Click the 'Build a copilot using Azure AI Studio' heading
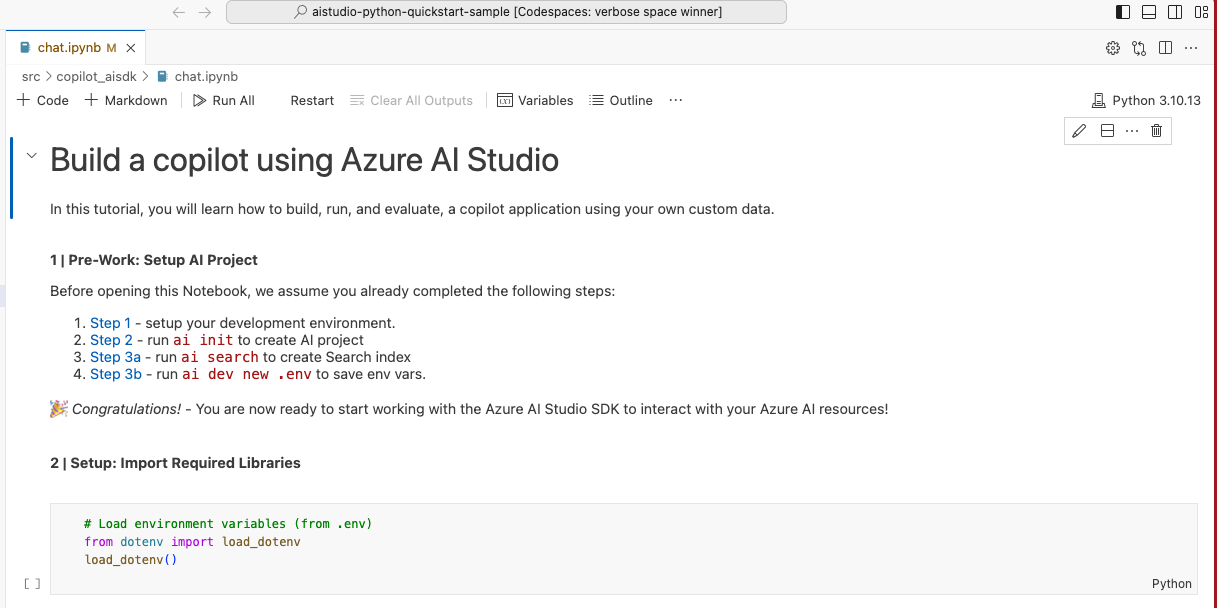The width and height of the screenshot is (1217, 608). pyautogui.click(x=304, y=160)
